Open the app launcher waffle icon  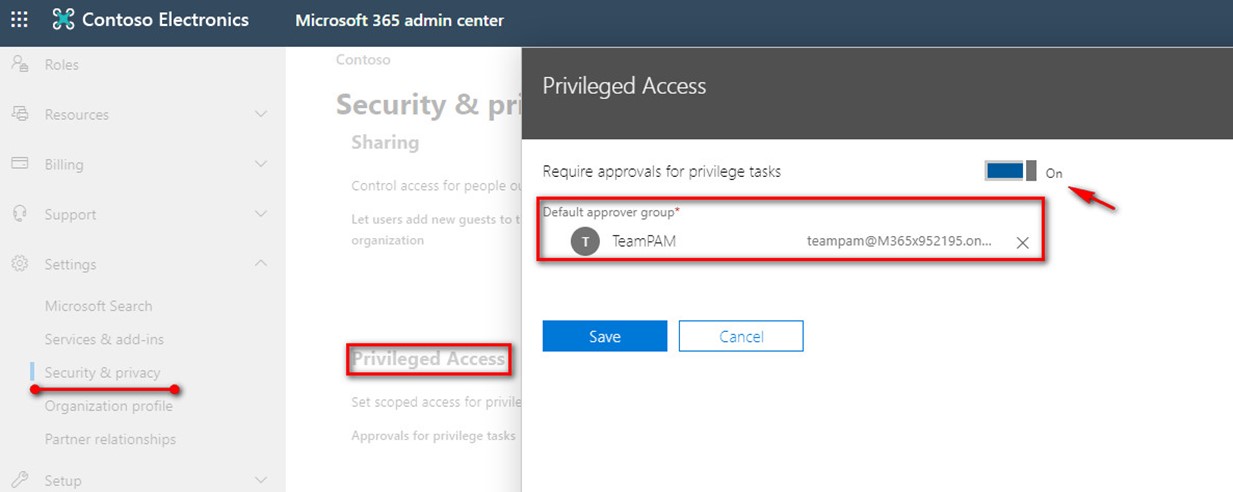click(x=19, y=19)
